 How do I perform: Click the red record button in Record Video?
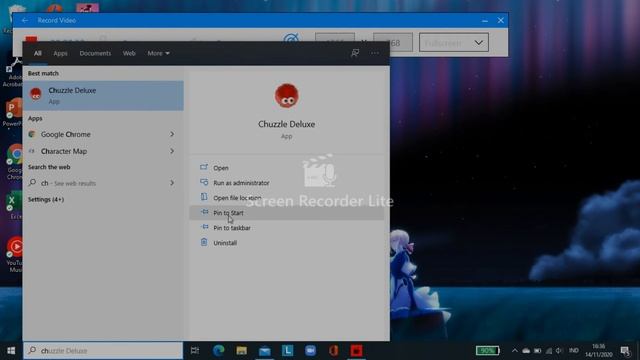tap(31, 40)
